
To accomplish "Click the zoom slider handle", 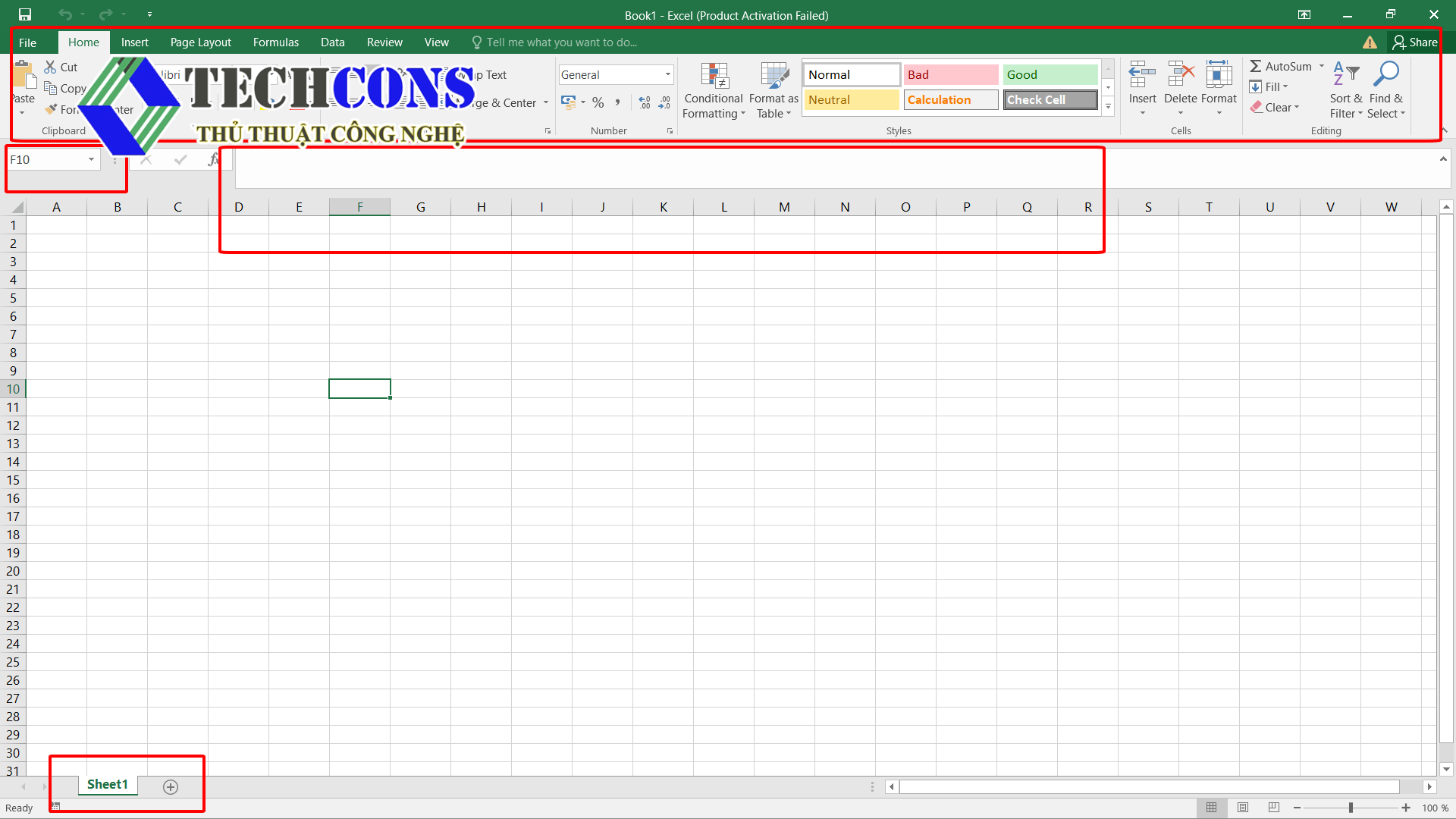I will [x=1351, y=808].
